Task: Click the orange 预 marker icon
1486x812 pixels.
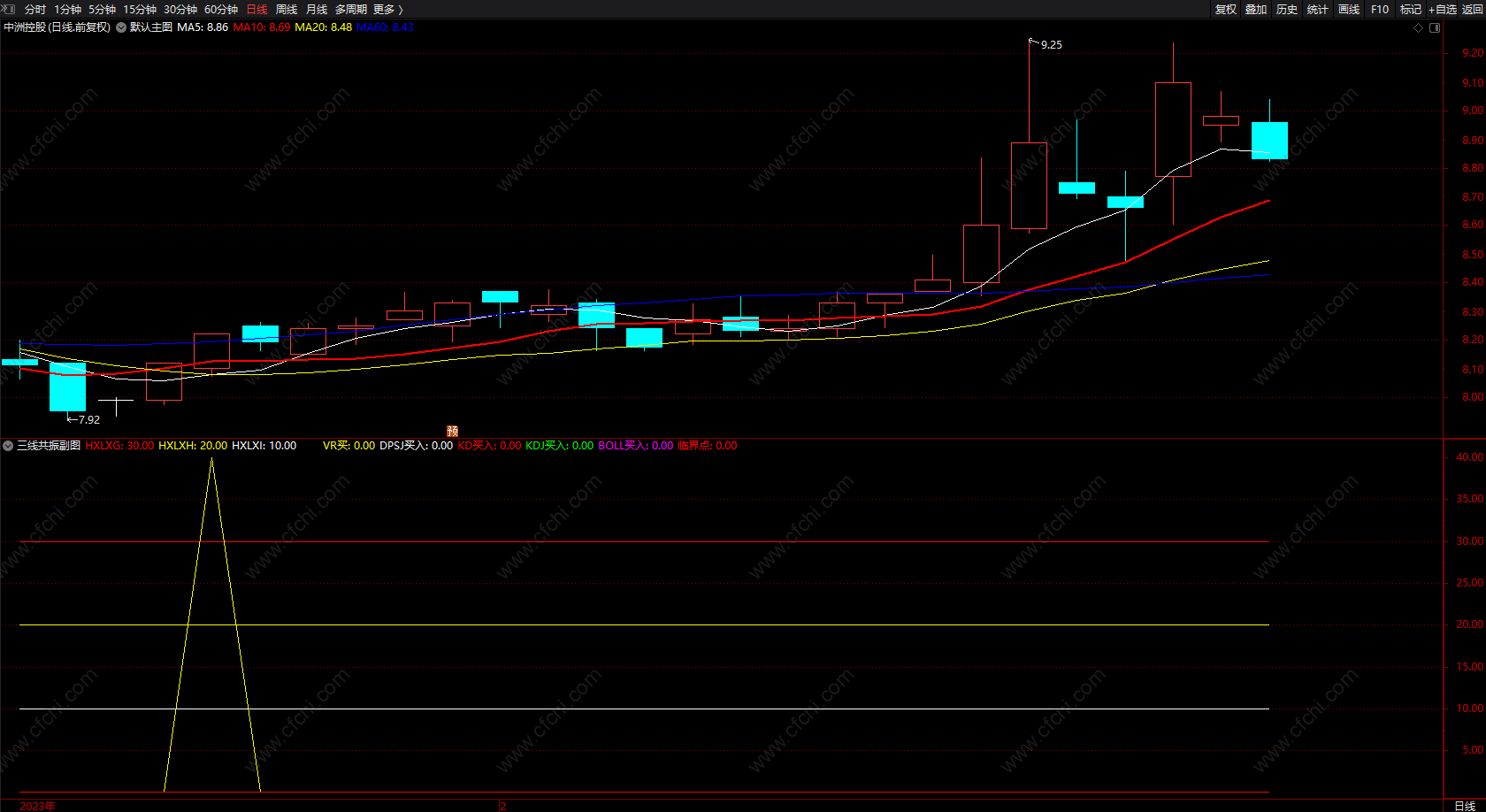Action: click(452, 432)
